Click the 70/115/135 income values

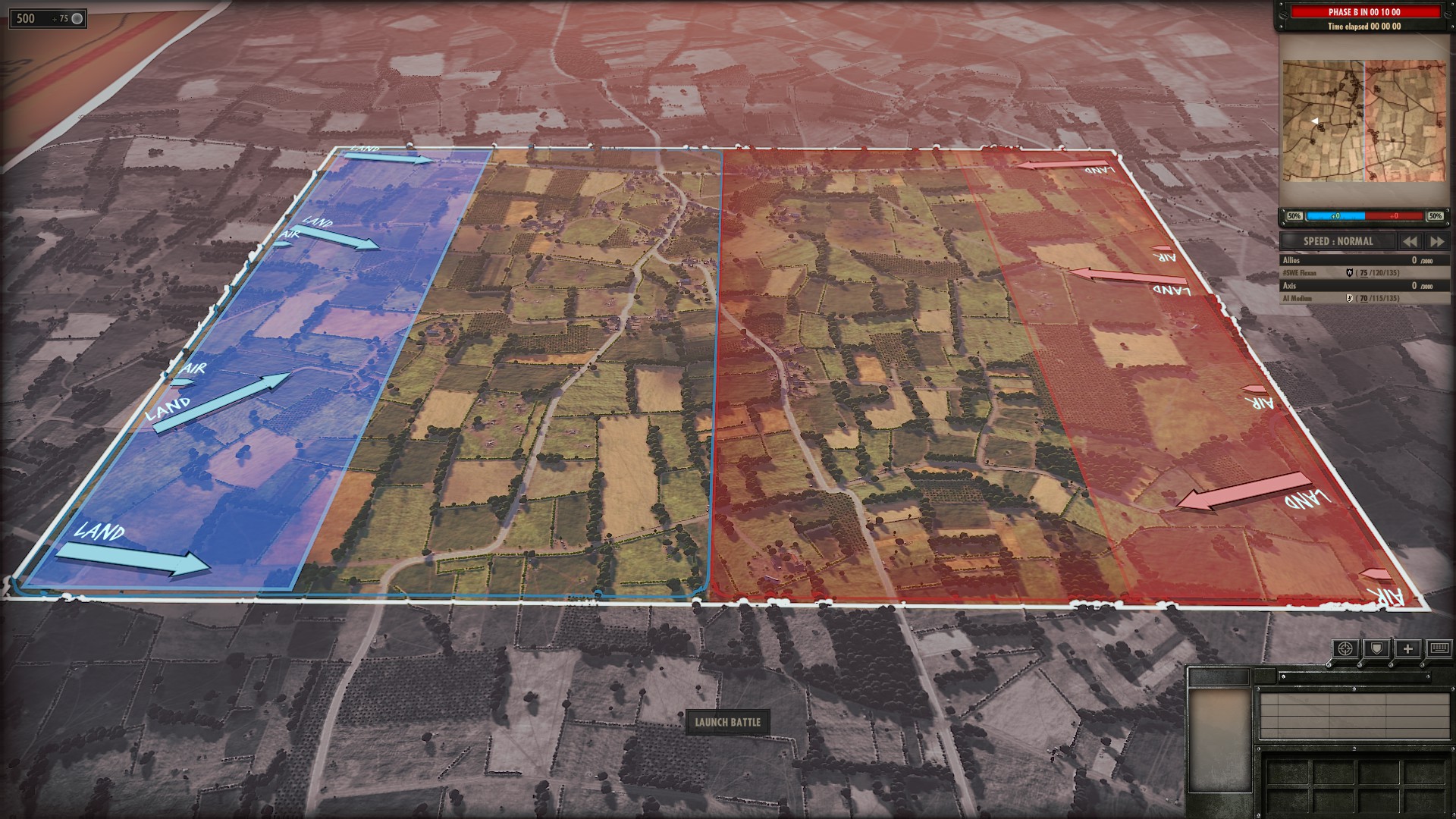pos(1378,299)
